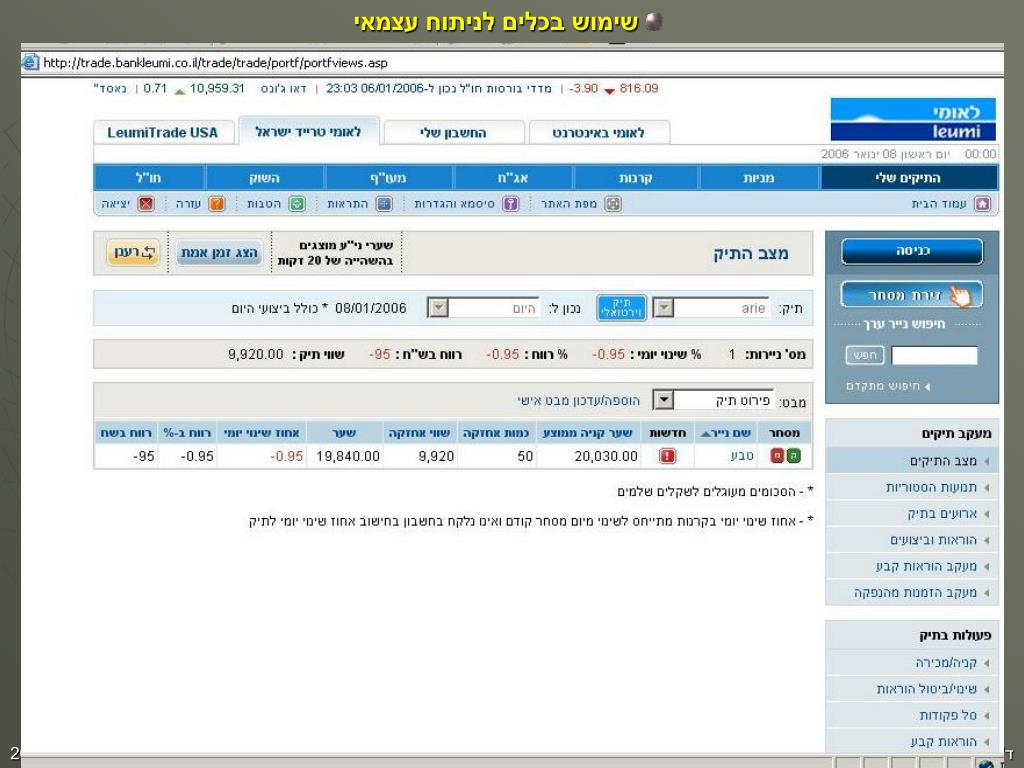
Task: Open the date (נכון ל) היום dropdown
Action: click(x=438, y=308)
